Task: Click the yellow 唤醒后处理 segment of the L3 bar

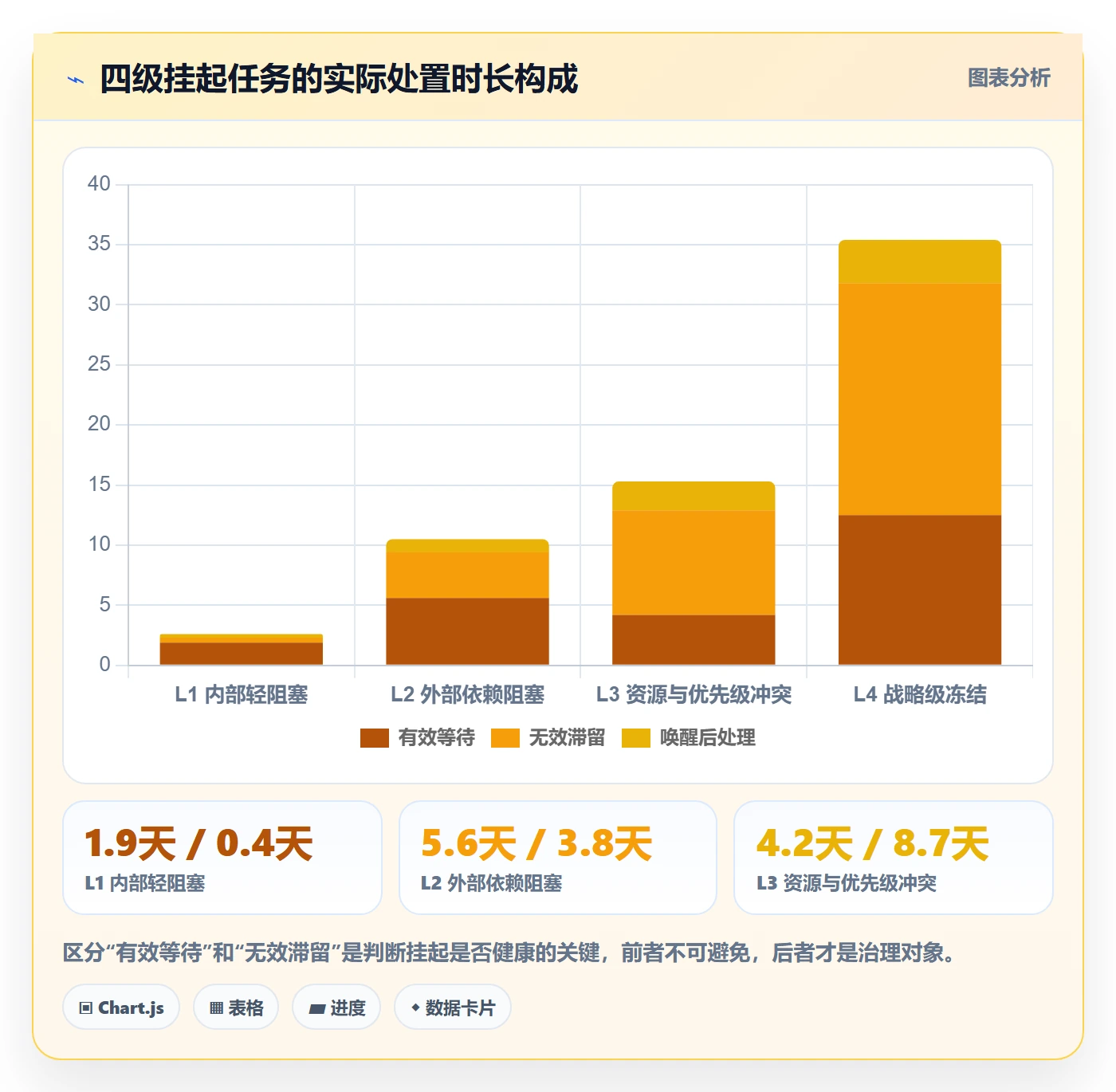Action: 694,496
